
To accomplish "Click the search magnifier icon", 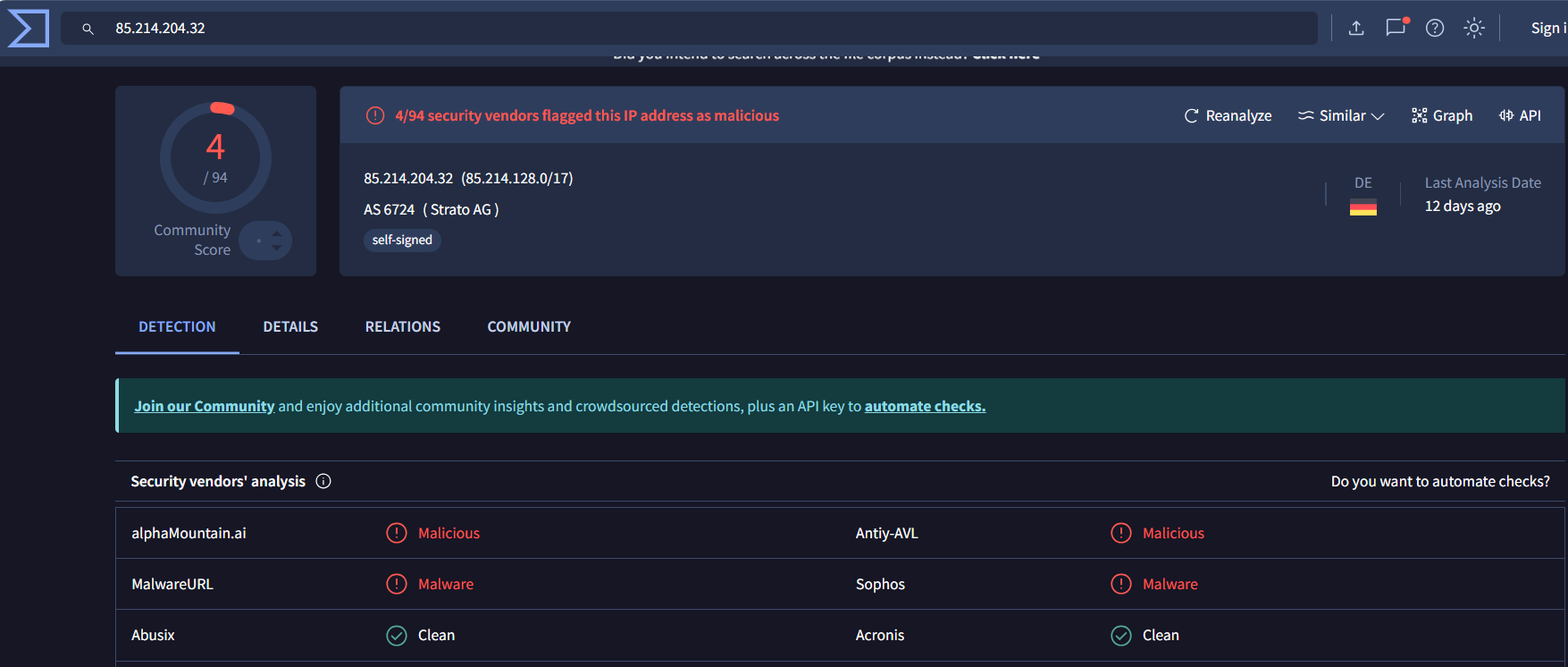I will click(x=88, y=29).
